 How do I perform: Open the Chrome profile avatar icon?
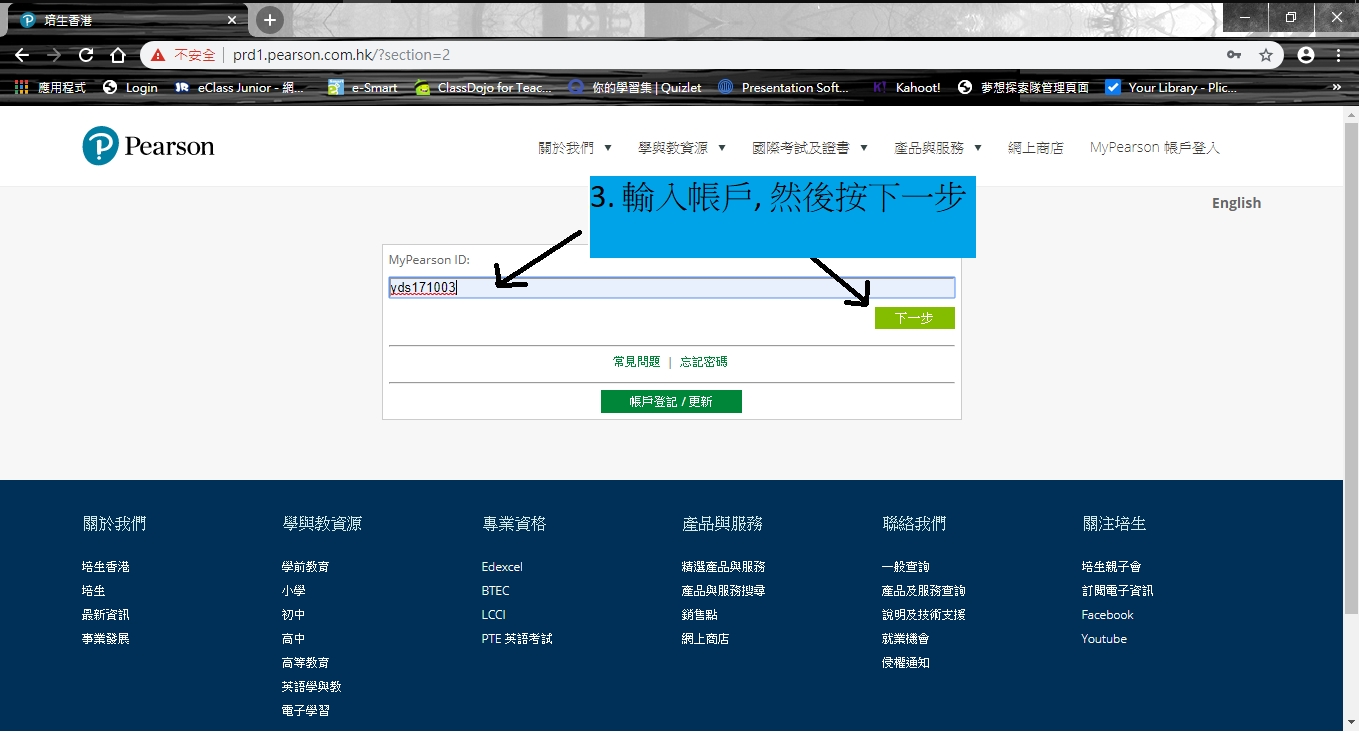point(1306,55)
